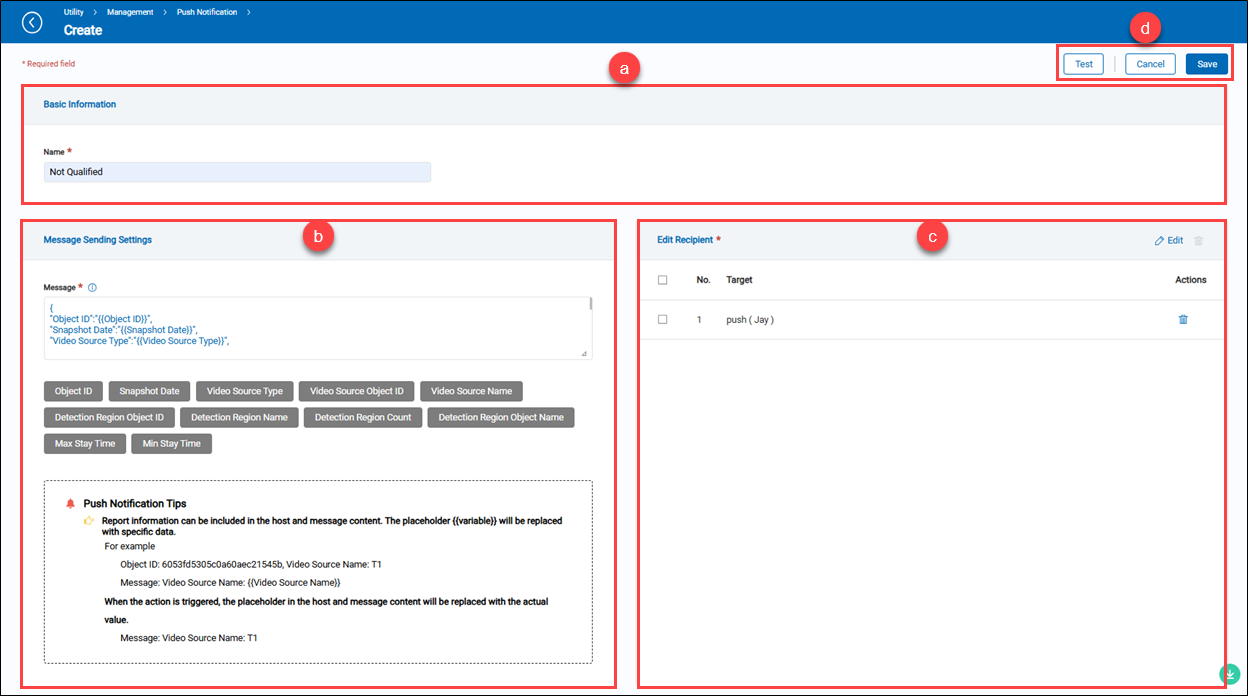Image resolution: width=1248 pixels, height=696 pixels.
Task: Click the green download icon at bottom right
Action: (x=1230, y=674)
